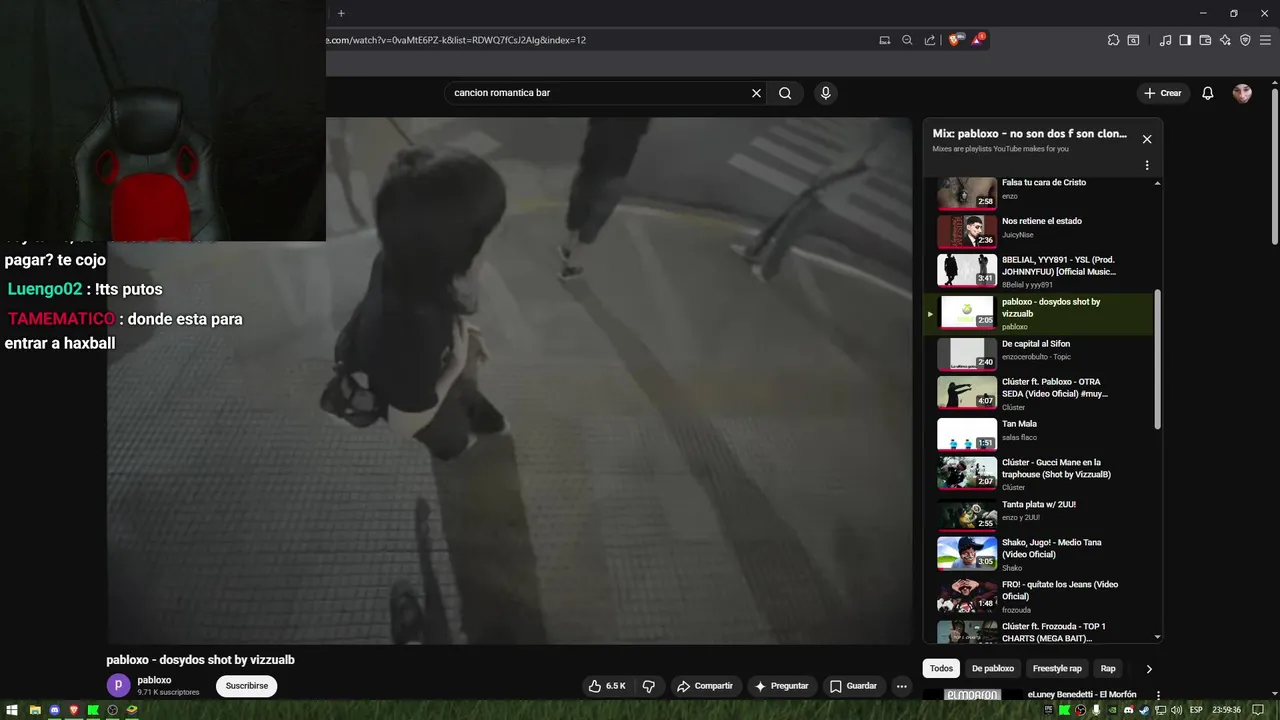Click the Suscribirse button
The image size is (1280, 720).
pyautogui.click(x=246, y=686)
